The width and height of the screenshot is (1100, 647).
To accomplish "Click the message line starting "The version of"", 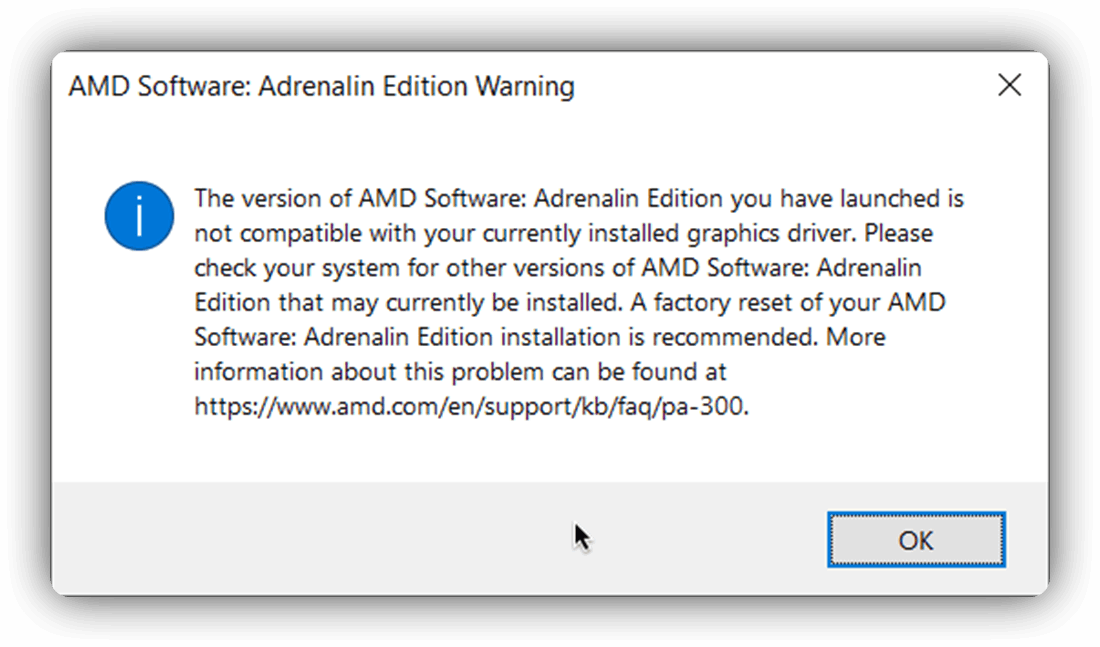I will pyautogui.click(x=579, y=199).
